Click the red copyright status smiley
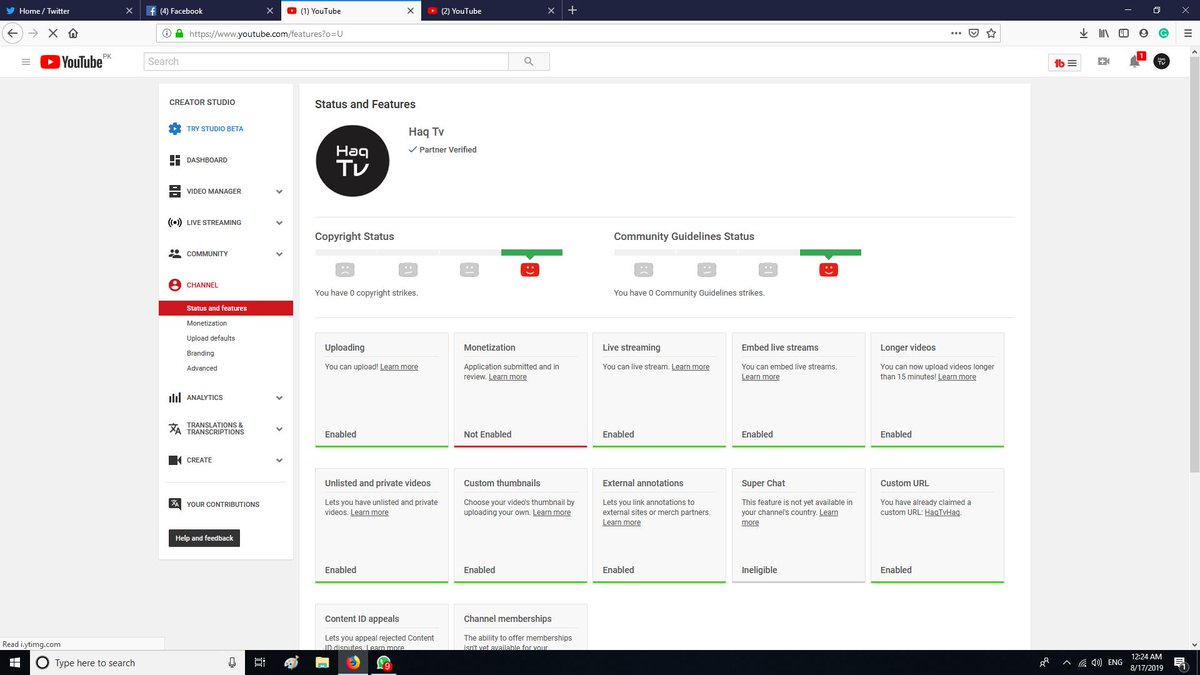Image resolution: width=1200 pixels, height=675 pixels. pyautogui.click(x=530, y=269)
